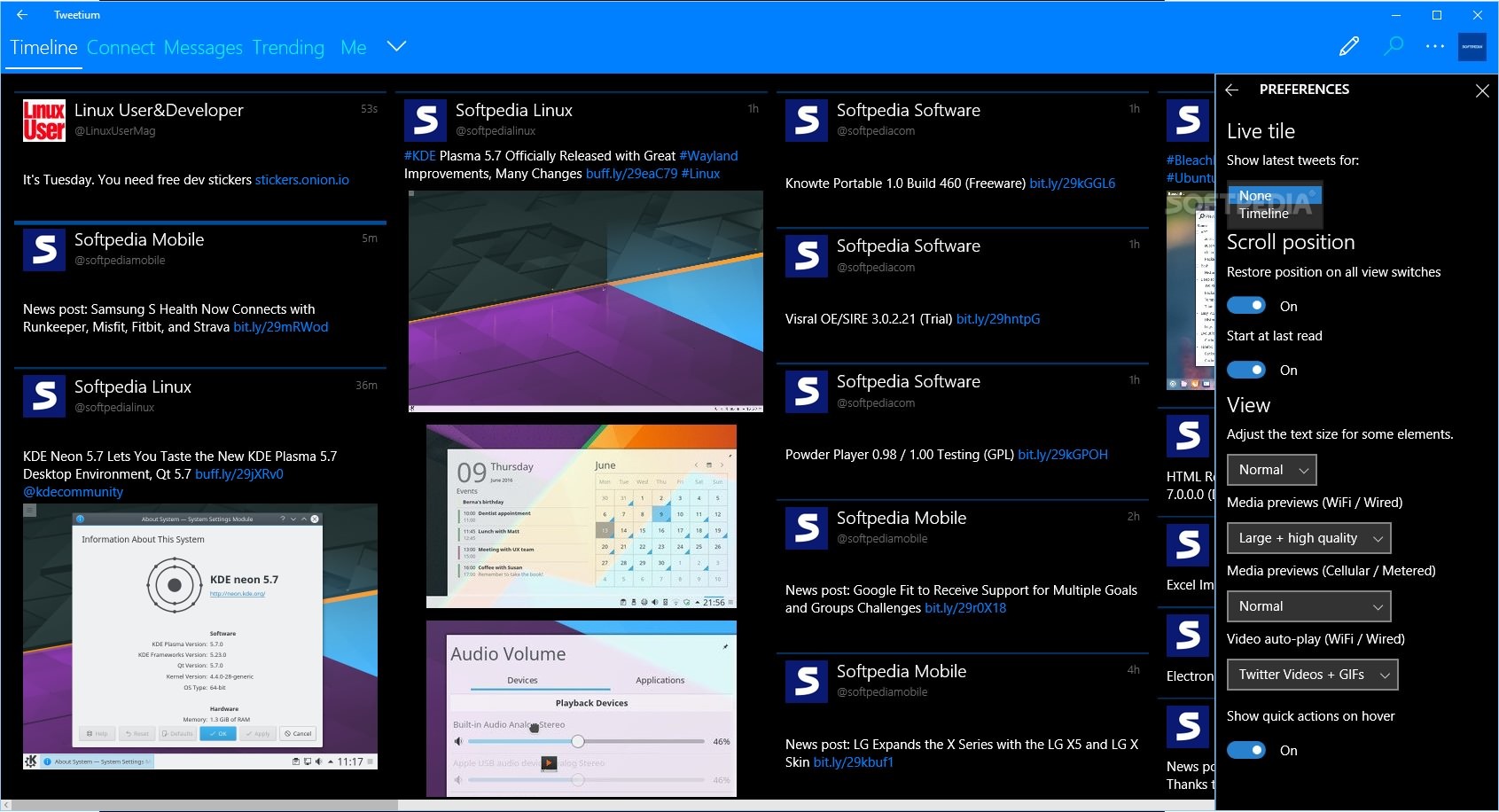Open Softpedia Mobile avatar on LG X5 post
The width and height of the screenshot is (1499, 812).
(807, 682)
